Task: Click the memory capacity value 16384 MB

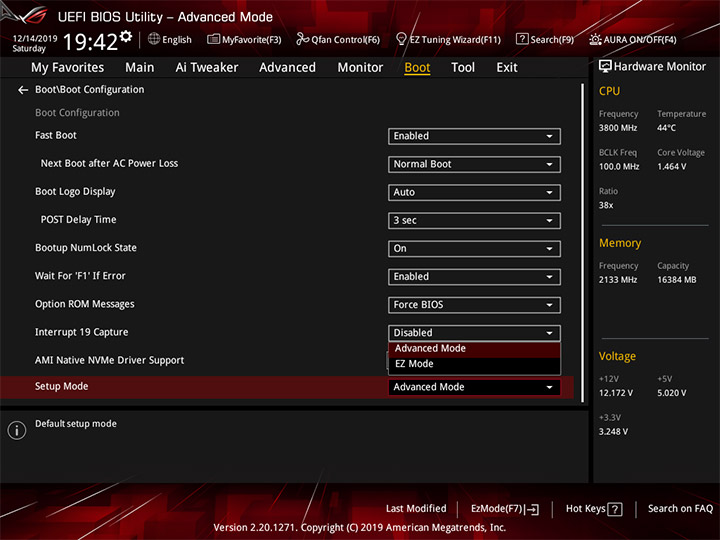Action: point(676,280)
